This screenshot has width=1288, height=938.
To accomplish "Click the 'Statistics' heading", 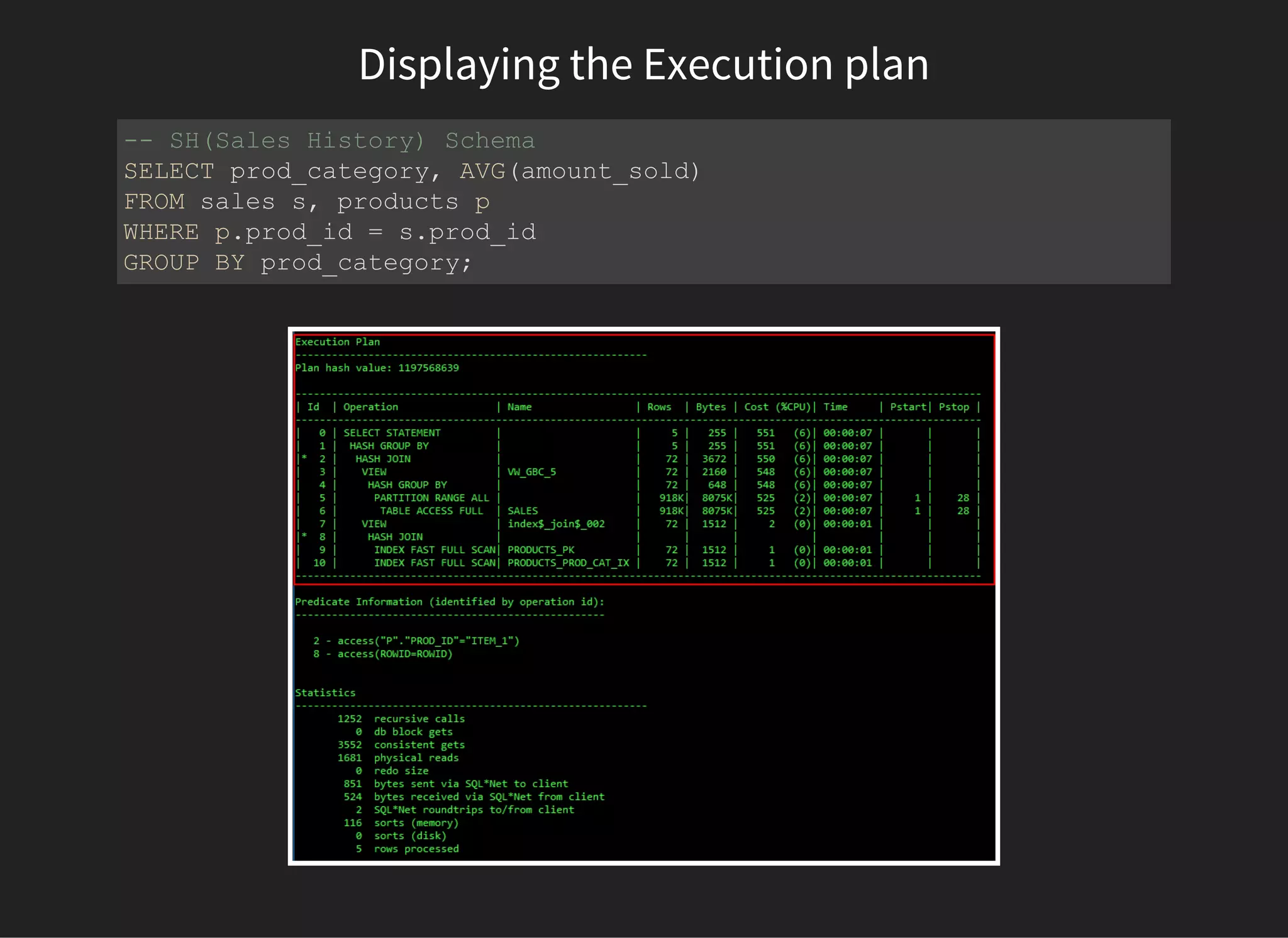I will [325, 693].
